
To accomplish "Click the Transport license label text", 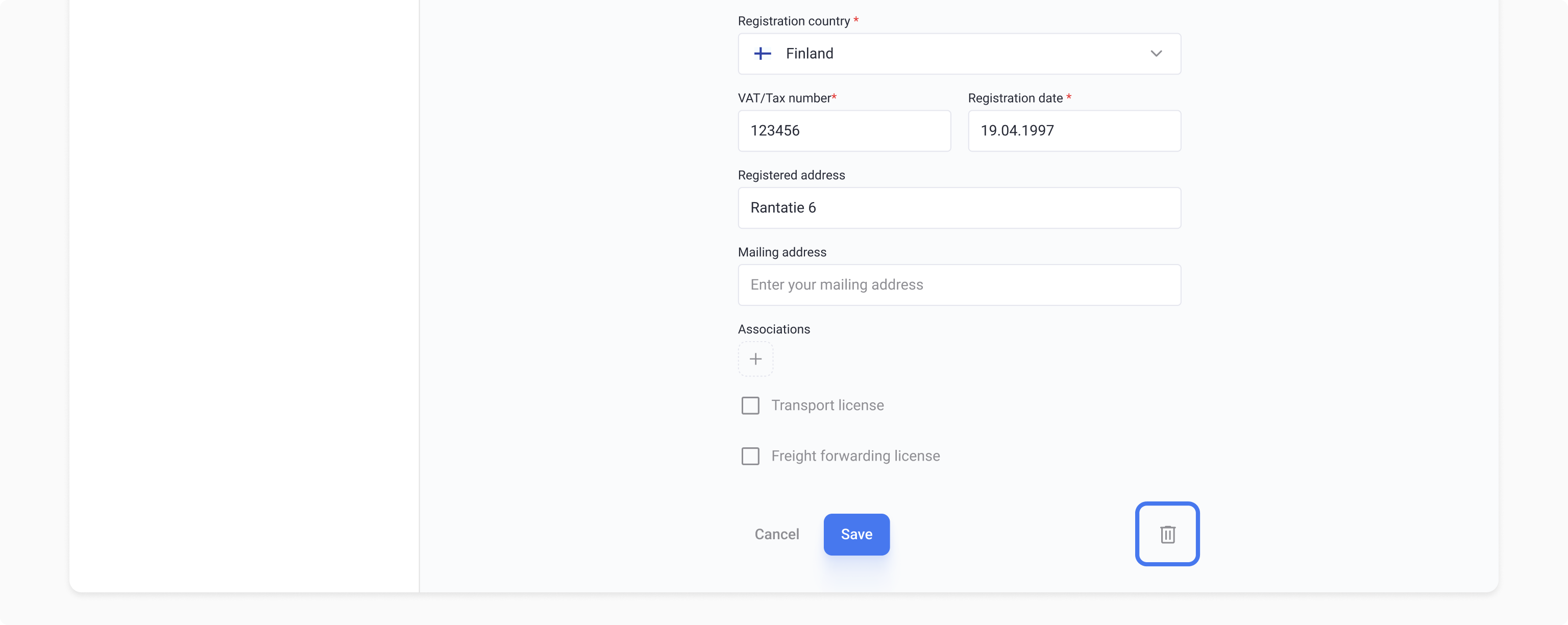I will [x=826, y=406].
